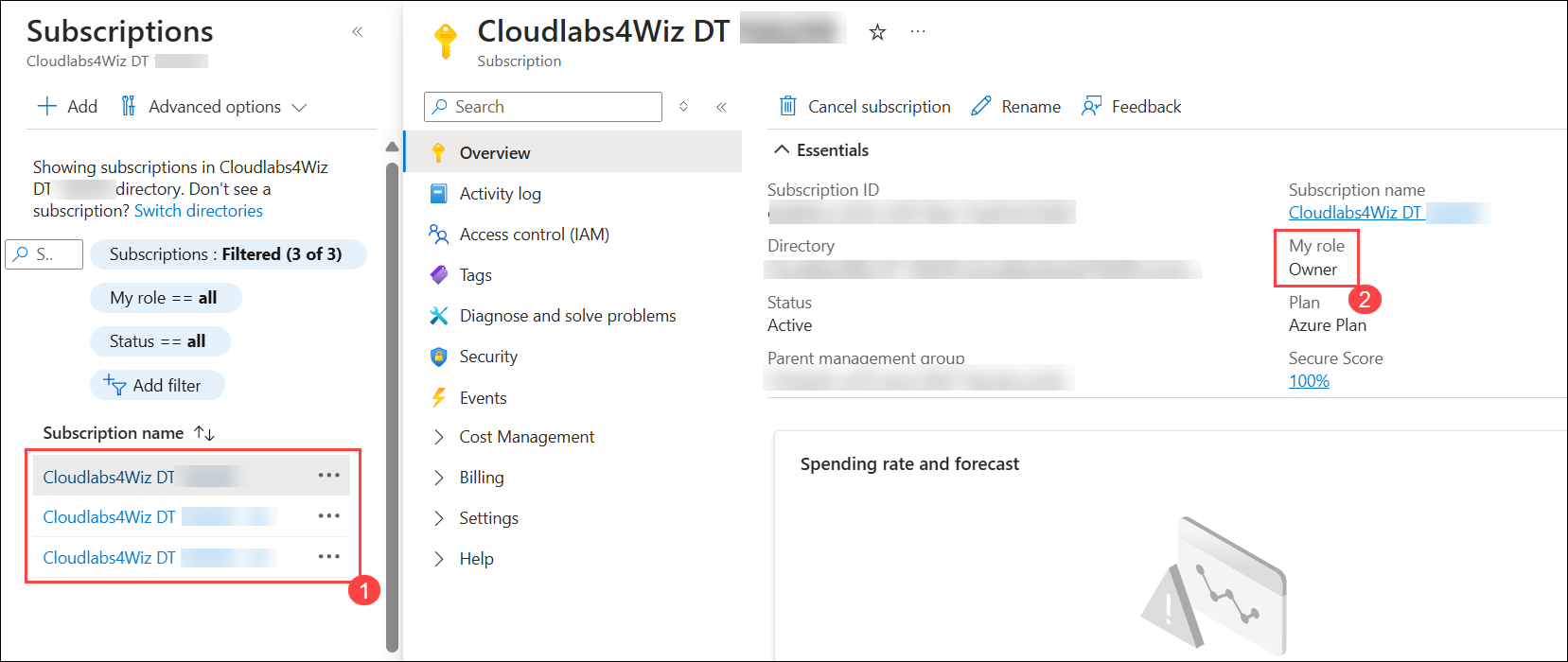Click the Events lightning bolt icon

(438, 397)
